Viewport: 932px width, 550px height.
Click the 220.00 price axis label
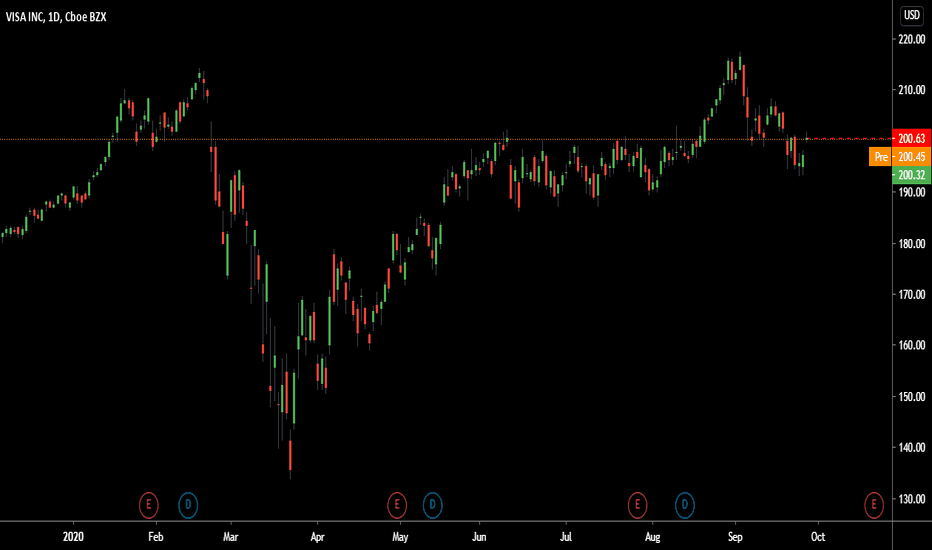(x=912, y=39)
